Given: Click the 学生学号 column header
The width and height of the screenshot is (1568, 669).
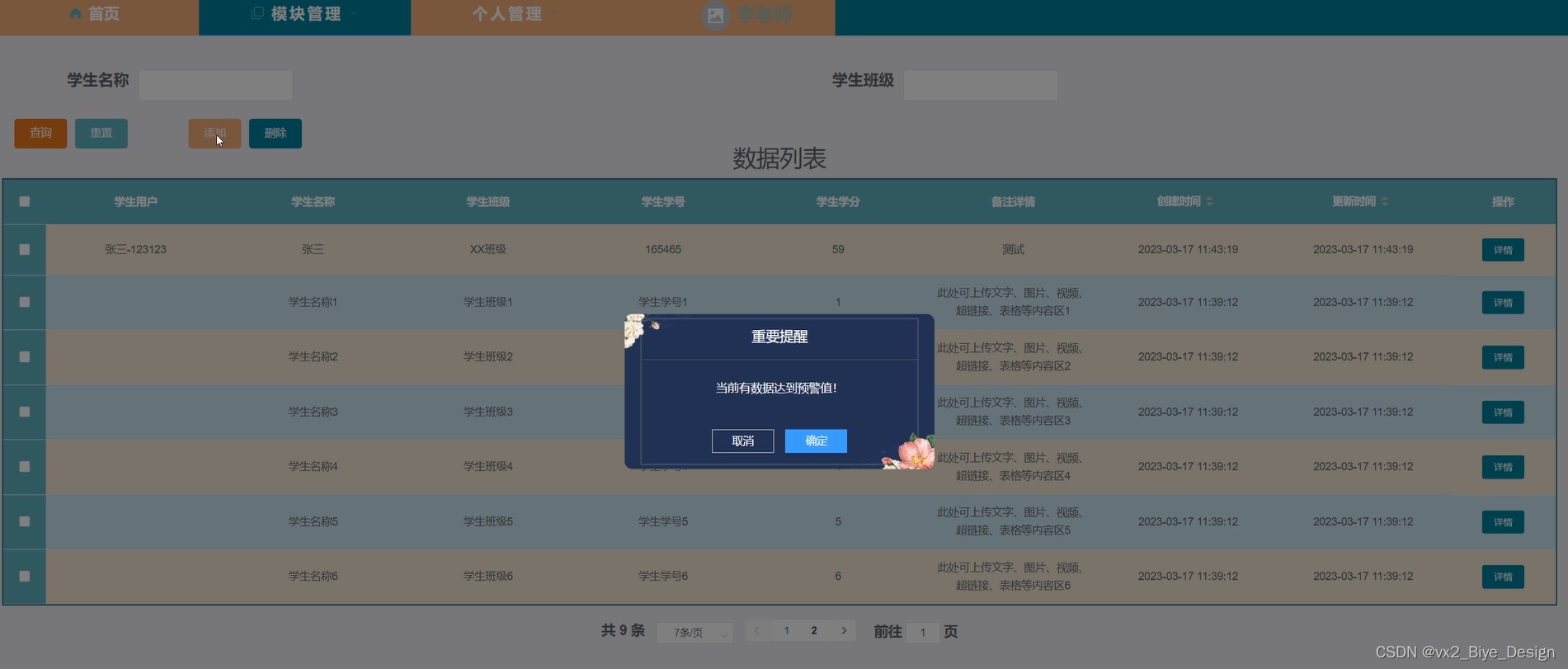Looking at the screenshot, I should [x=663, y=201].
